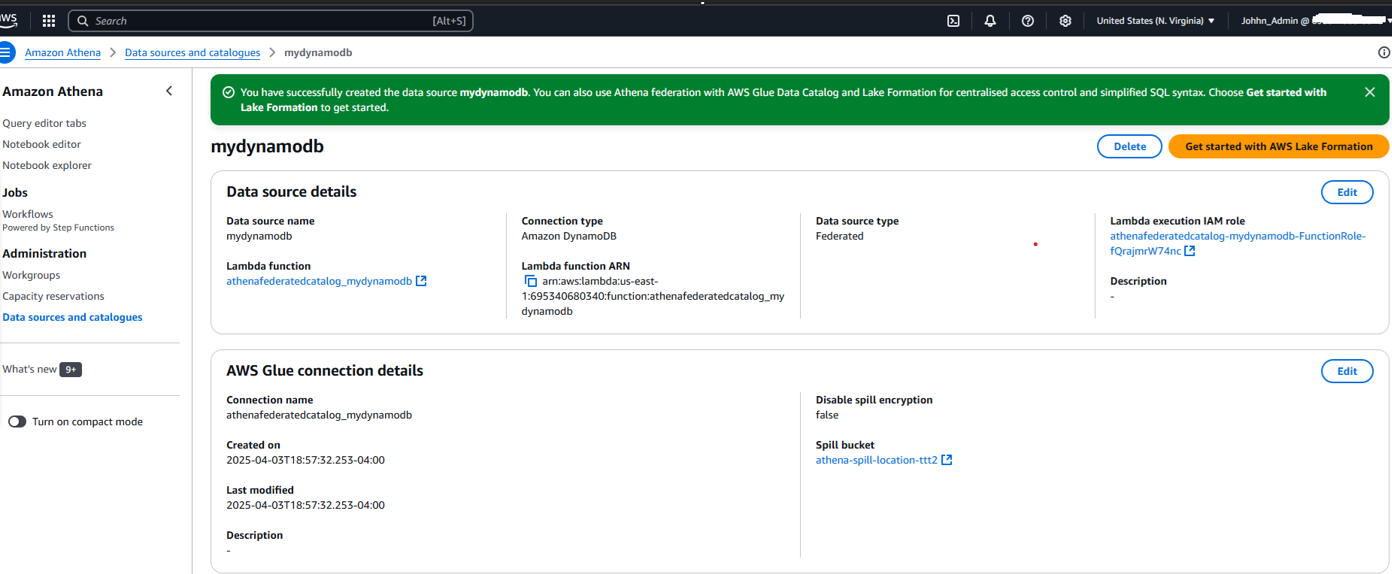Edit the Data source details
Viewport: 1392px width, 574px height.
[x=1347, y=192]
